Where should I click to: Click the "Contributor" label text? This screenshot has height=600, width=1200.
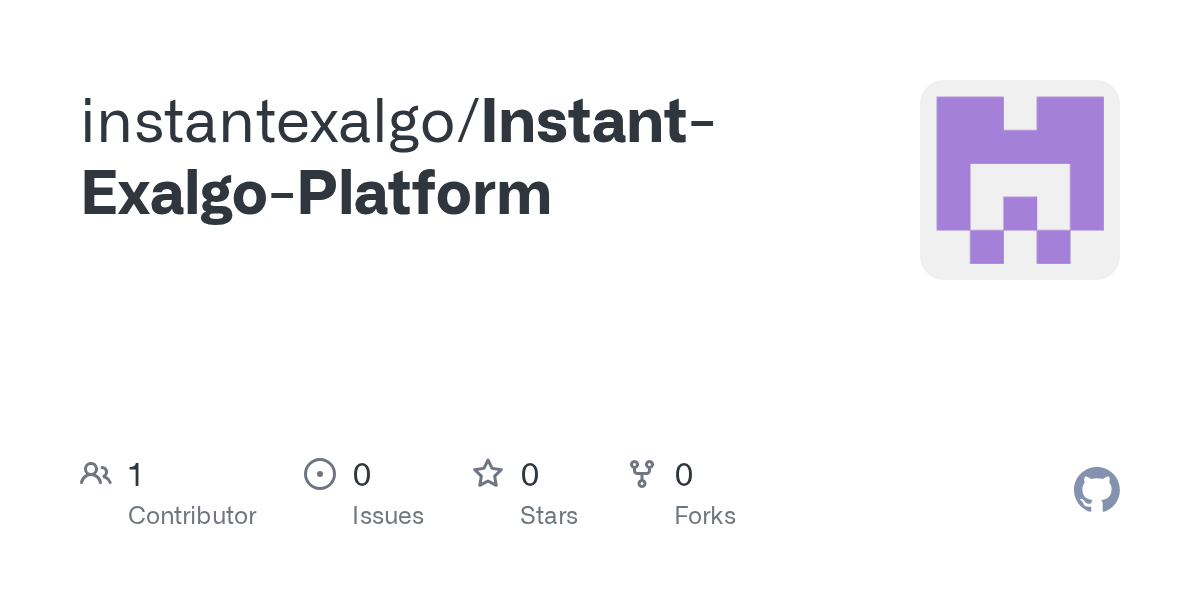click(x=192, y=516)
